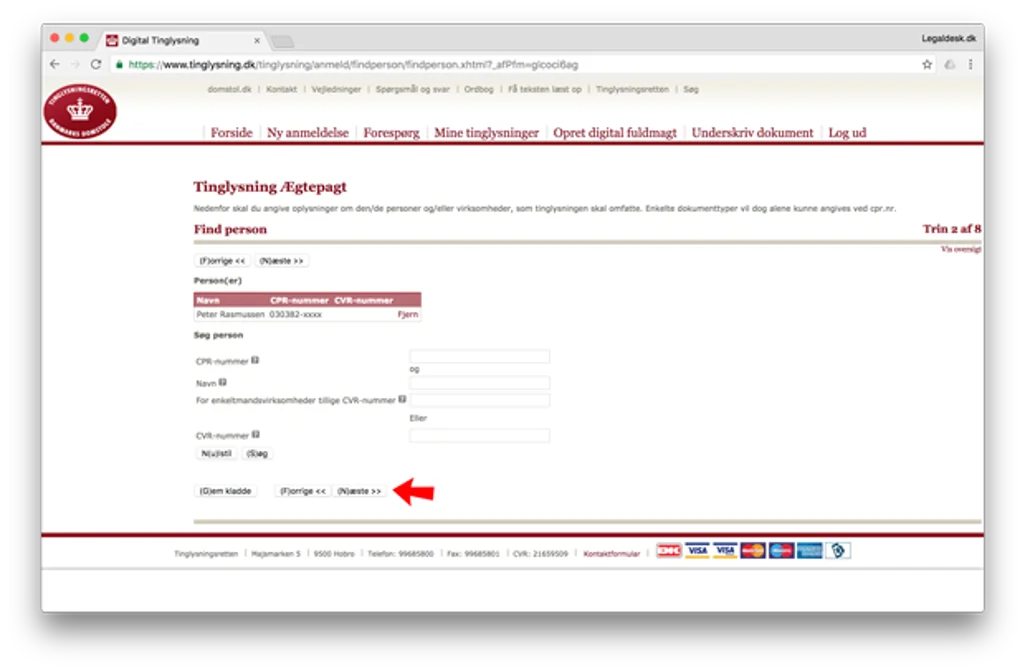Open the Chrome three-dot menu
This screenshot has width=1024, height=671.
coord(970,64)
